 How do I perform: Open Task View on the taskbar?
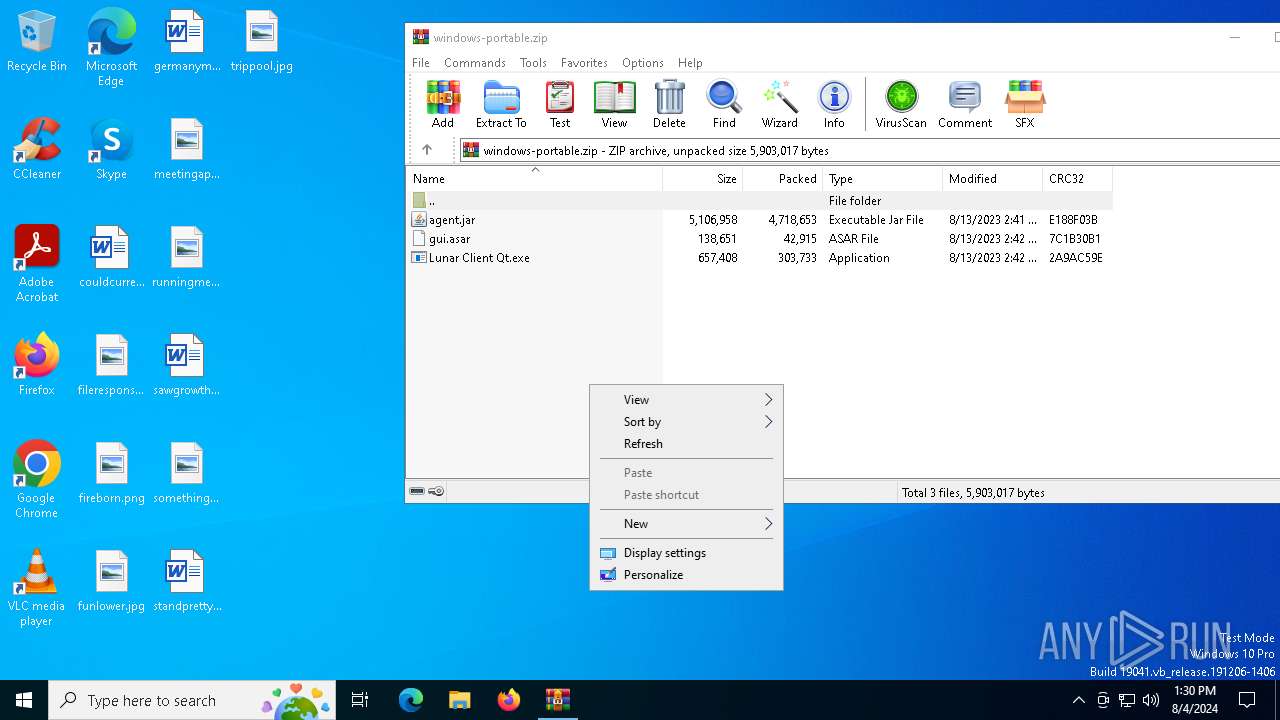pyautogui.click(x=360, y=700)
